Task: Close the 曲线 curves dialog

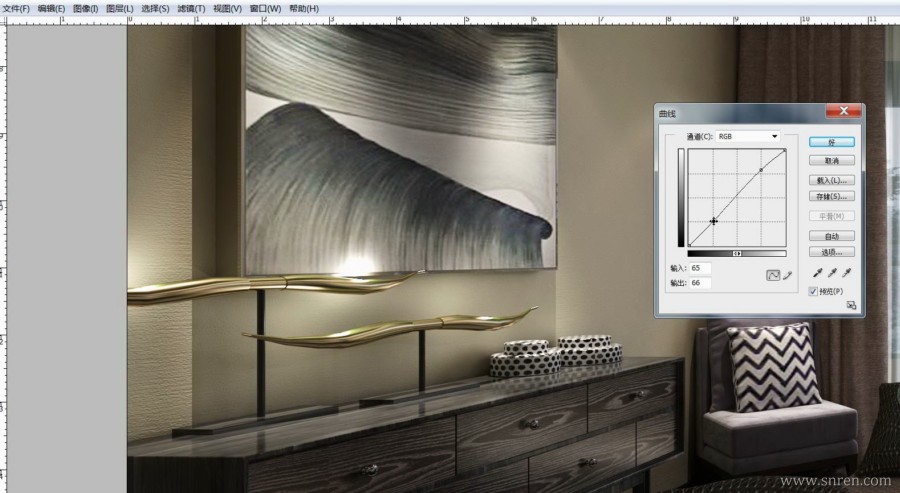Action: click(843, 111)
